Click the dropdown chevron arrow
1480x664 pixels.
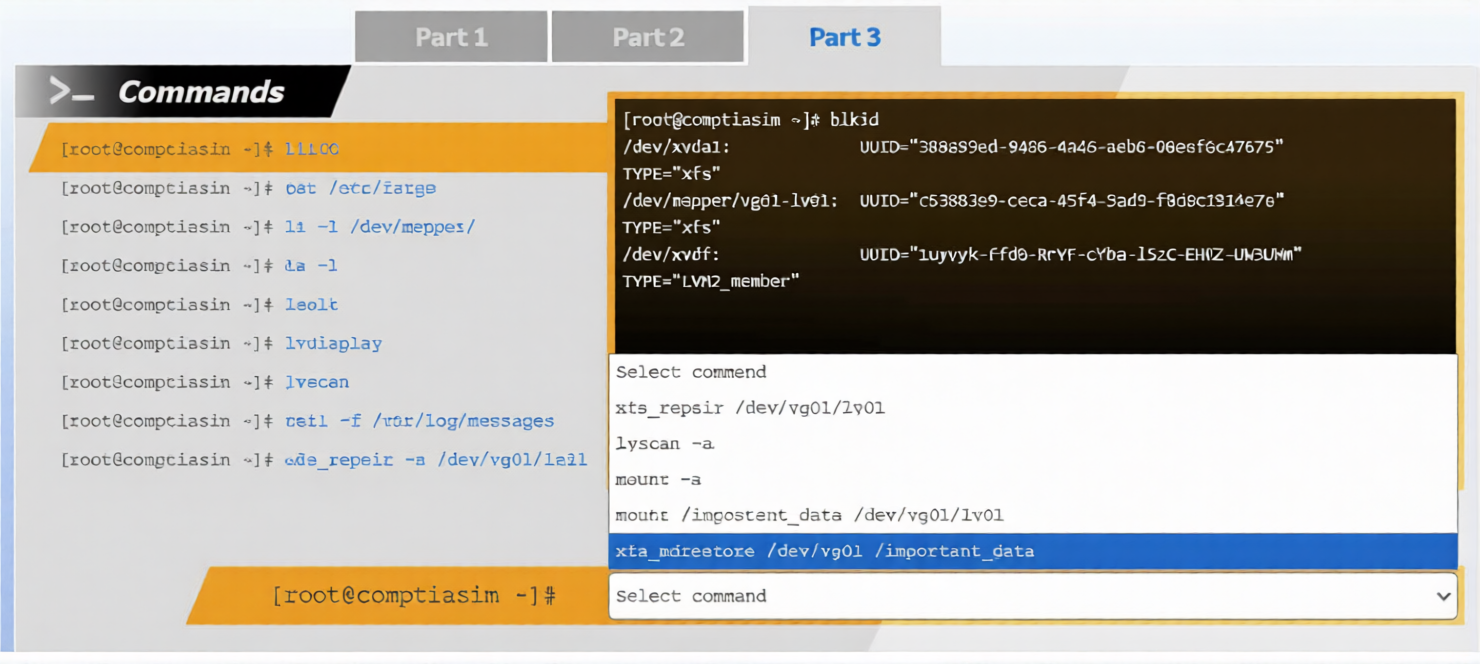coord(1443,596)
